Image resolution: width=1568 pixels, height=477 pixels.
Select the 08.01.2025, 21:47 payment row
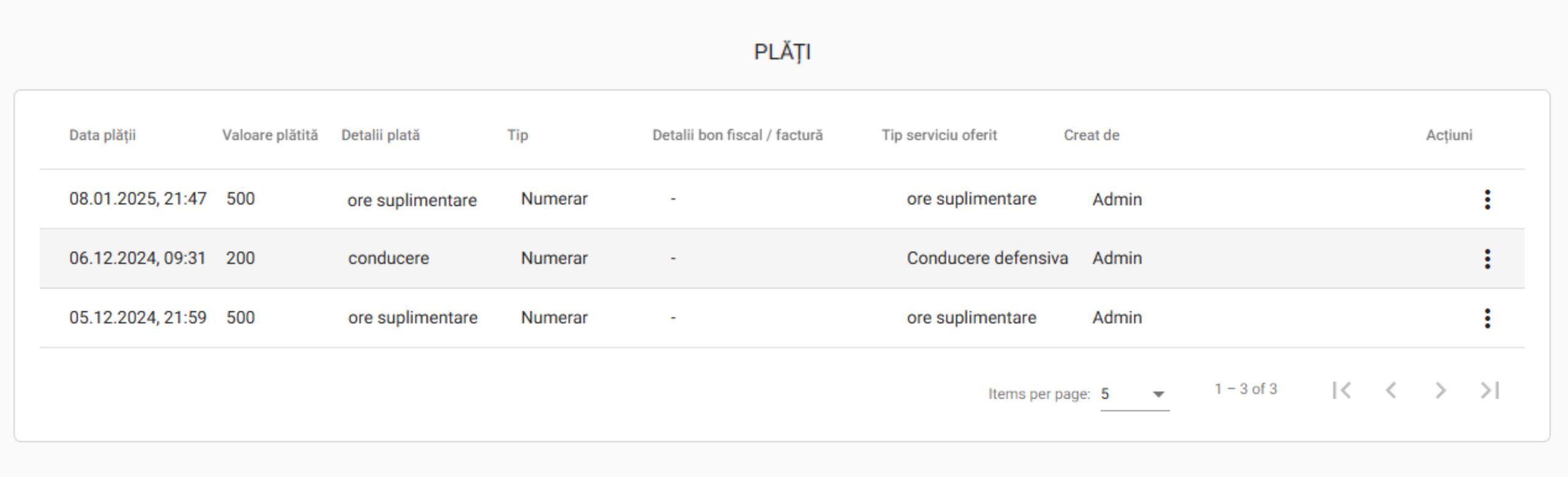pyautogui.click(x=782, y=199)
